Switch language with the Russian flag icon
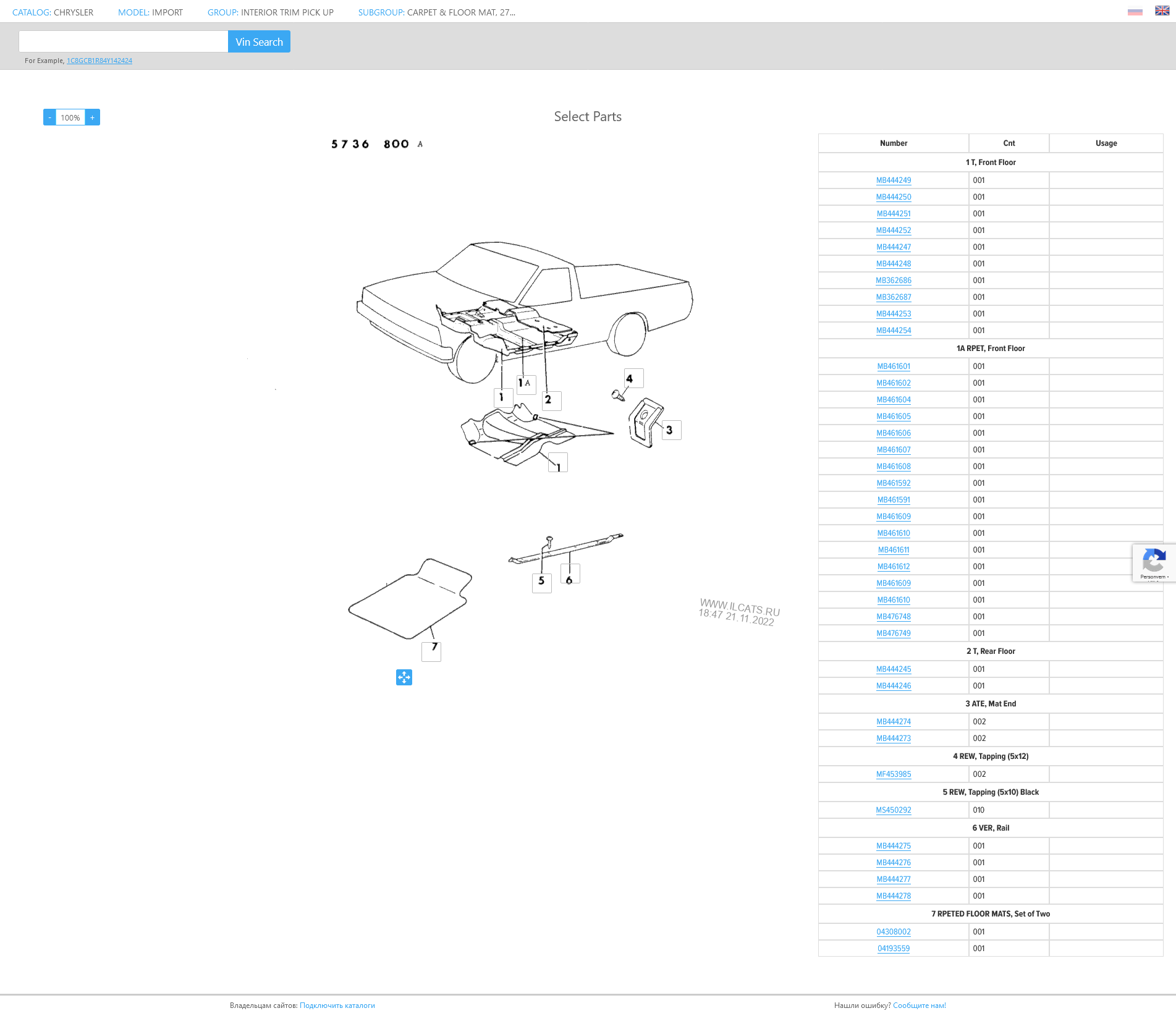This screenshot has height=1016, width=1176. click(x=1135, y=12)
